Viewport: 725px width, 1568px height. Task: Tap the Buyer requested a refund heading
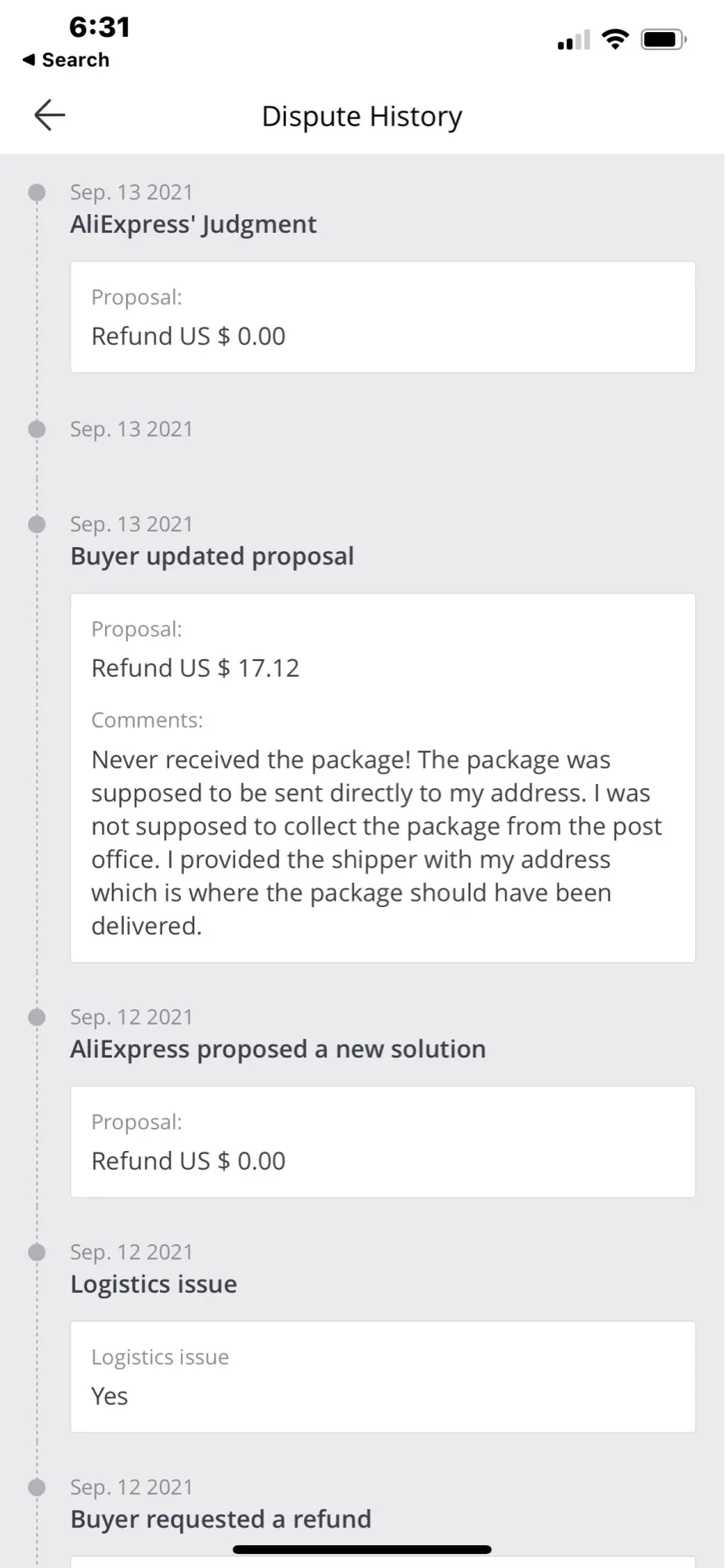pos(221,1519)
